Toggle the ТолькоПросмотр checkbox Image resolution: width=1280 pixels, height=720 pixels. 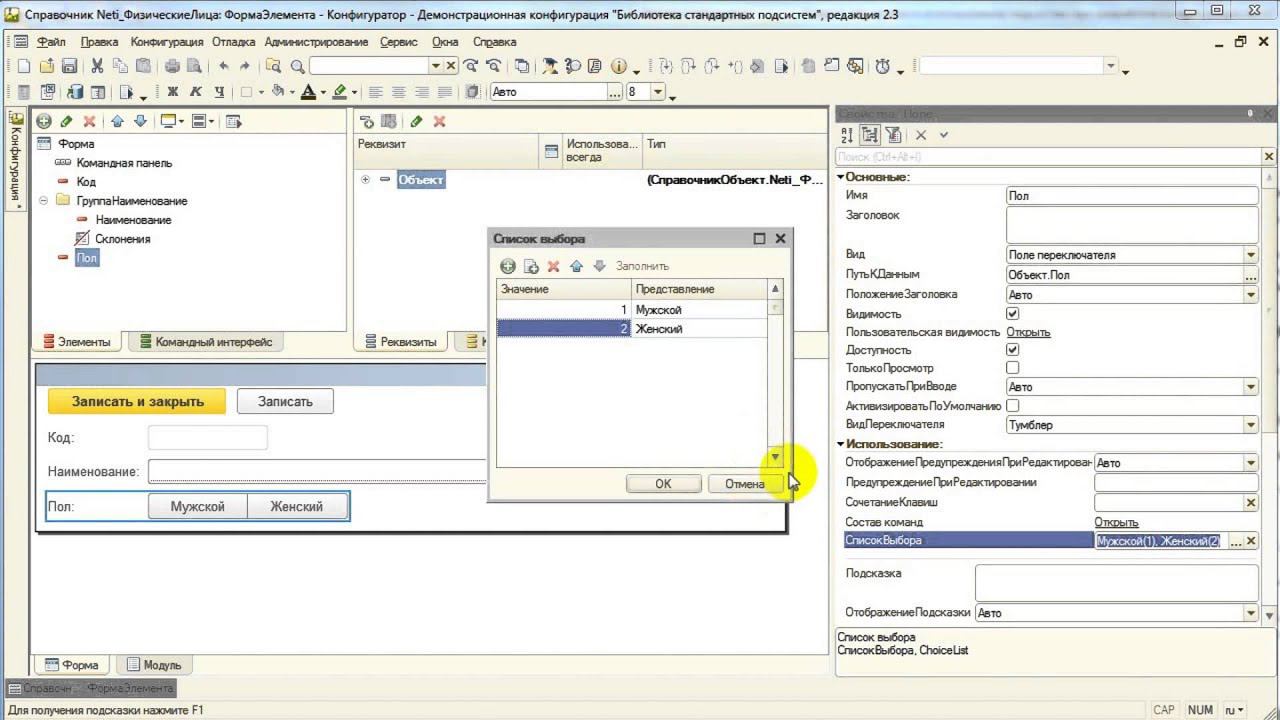(x=1012, y=368)
